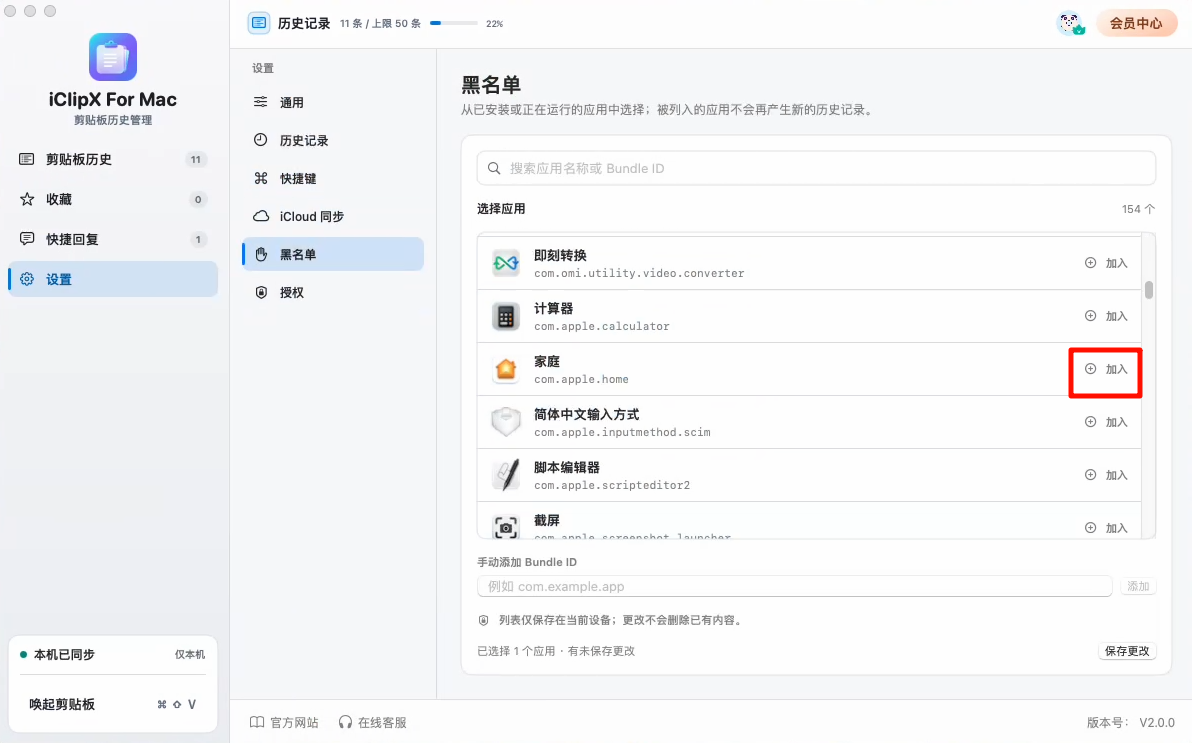Add 即刻转换 to the blacklist
The image size is (1192, 743).
1106,263
